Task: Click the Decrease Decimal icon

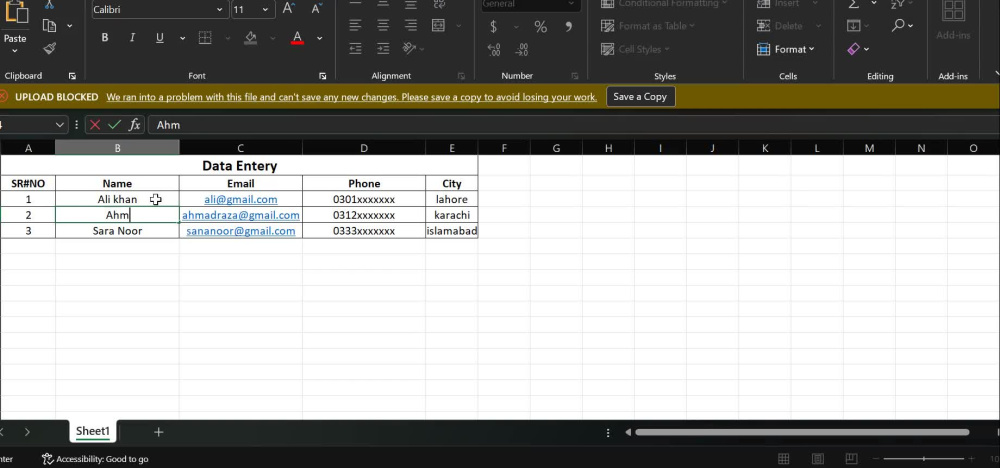Action: [x=522, y=49]
